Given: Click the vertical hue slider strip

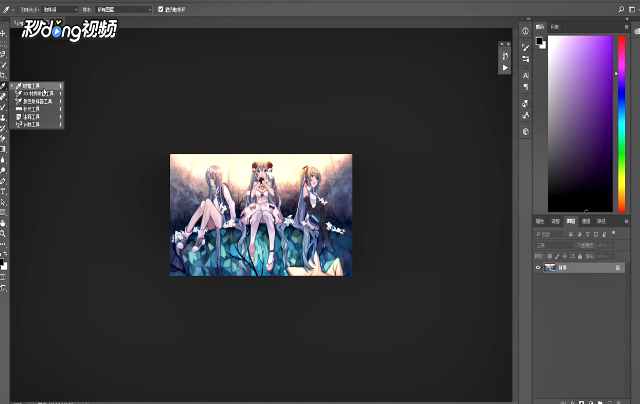Looking at the screenshot, I should click(621, 124).
